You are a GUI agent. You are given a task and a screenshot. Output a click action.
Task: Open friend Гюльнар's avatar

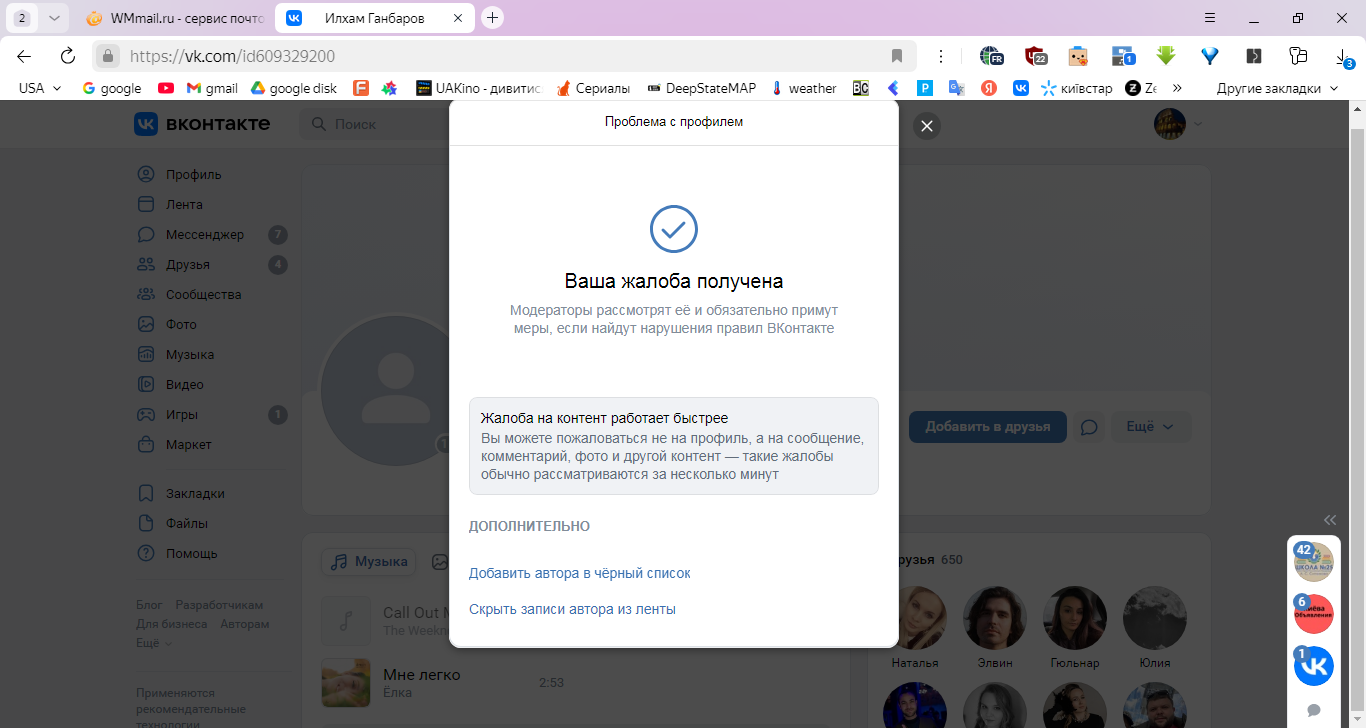1075,618
